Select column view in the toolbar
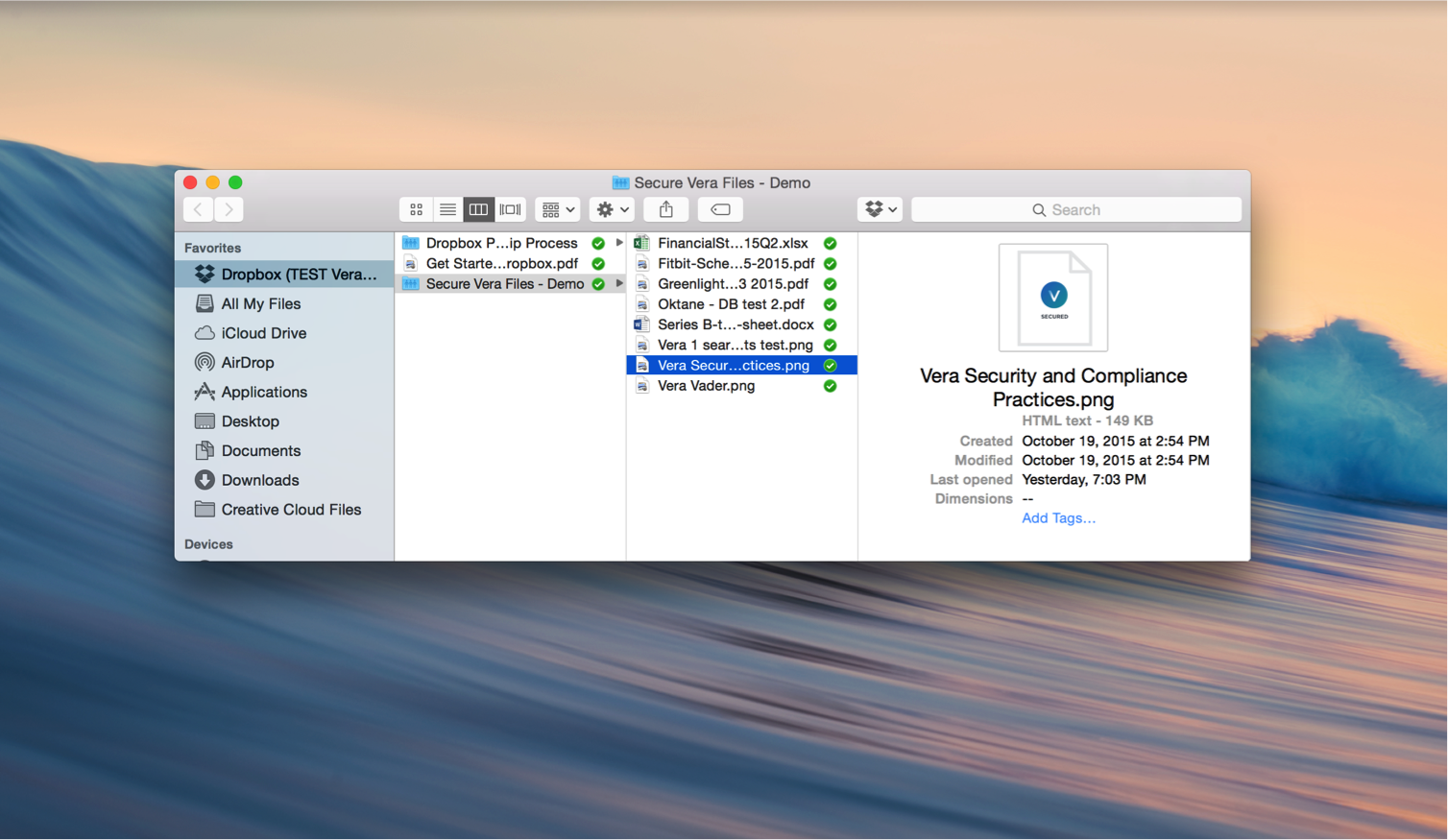This screenshot has height=840, width=1448. 478,209
